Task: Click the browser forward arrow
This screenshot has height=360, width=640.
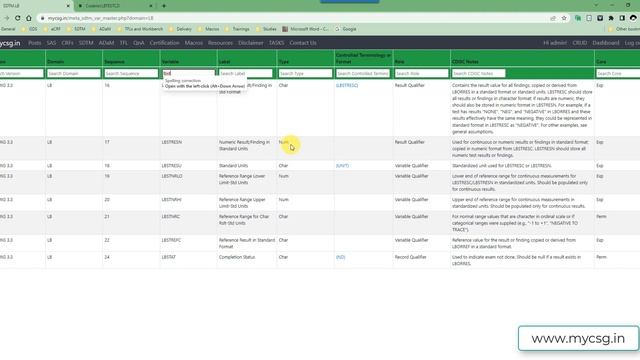Action: [7, 18]
